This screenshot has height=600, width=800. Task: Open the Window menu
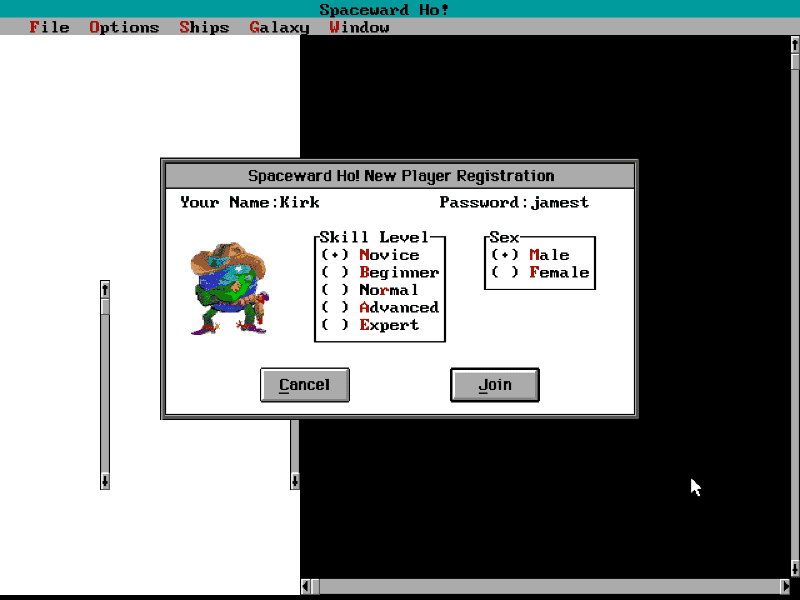point(359,27)
